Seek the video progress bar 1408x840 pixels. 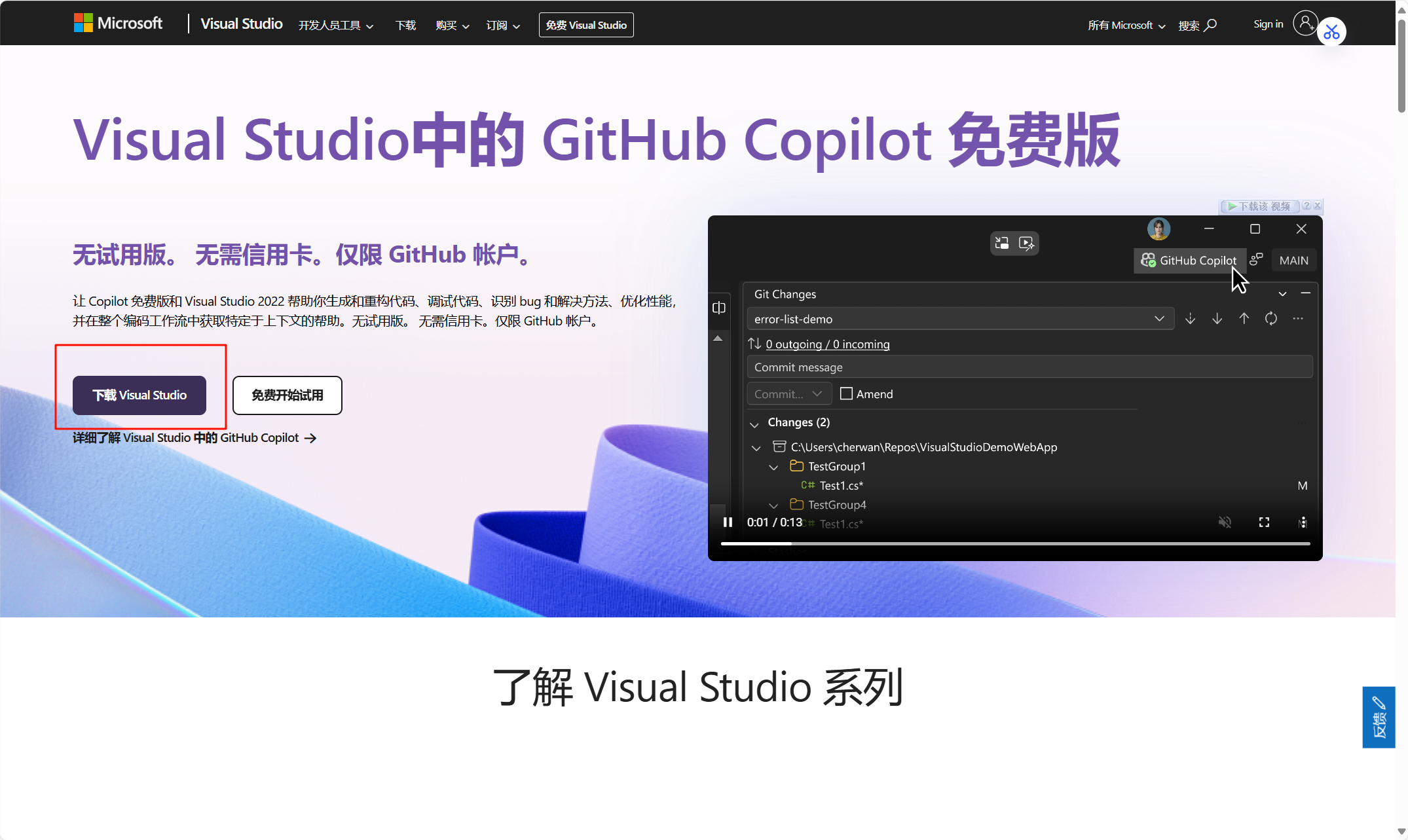tap(1015, 543)
